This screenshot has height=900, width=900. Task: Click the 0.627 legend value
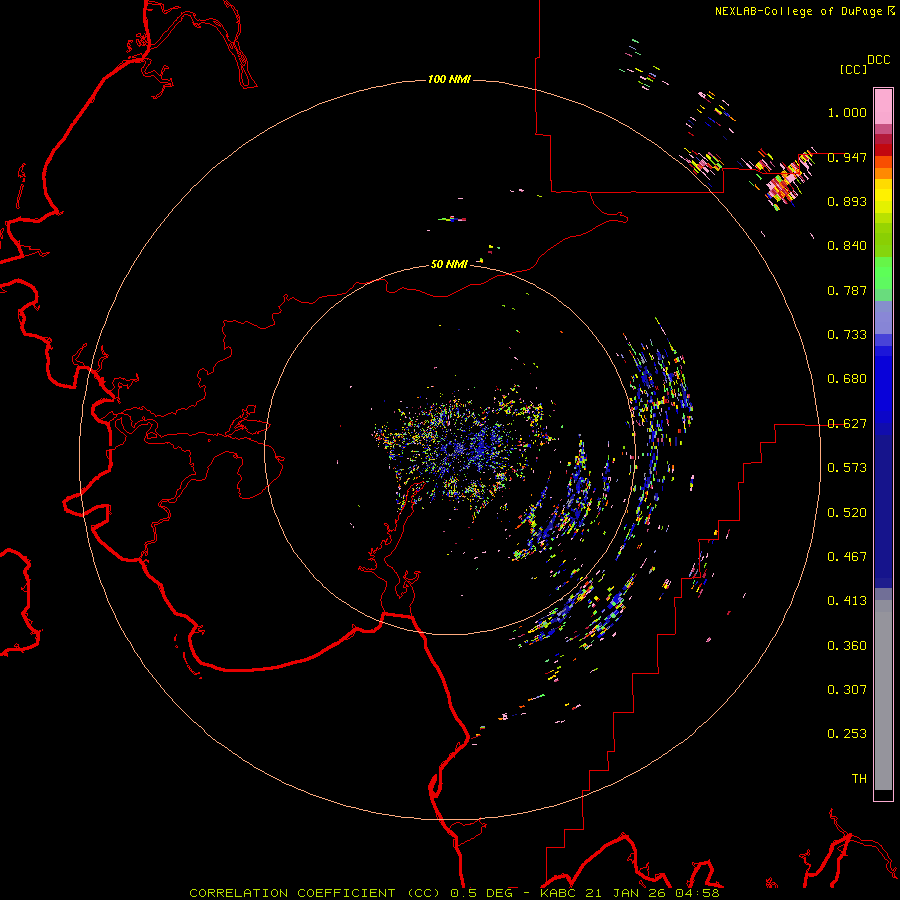(847, 424)
